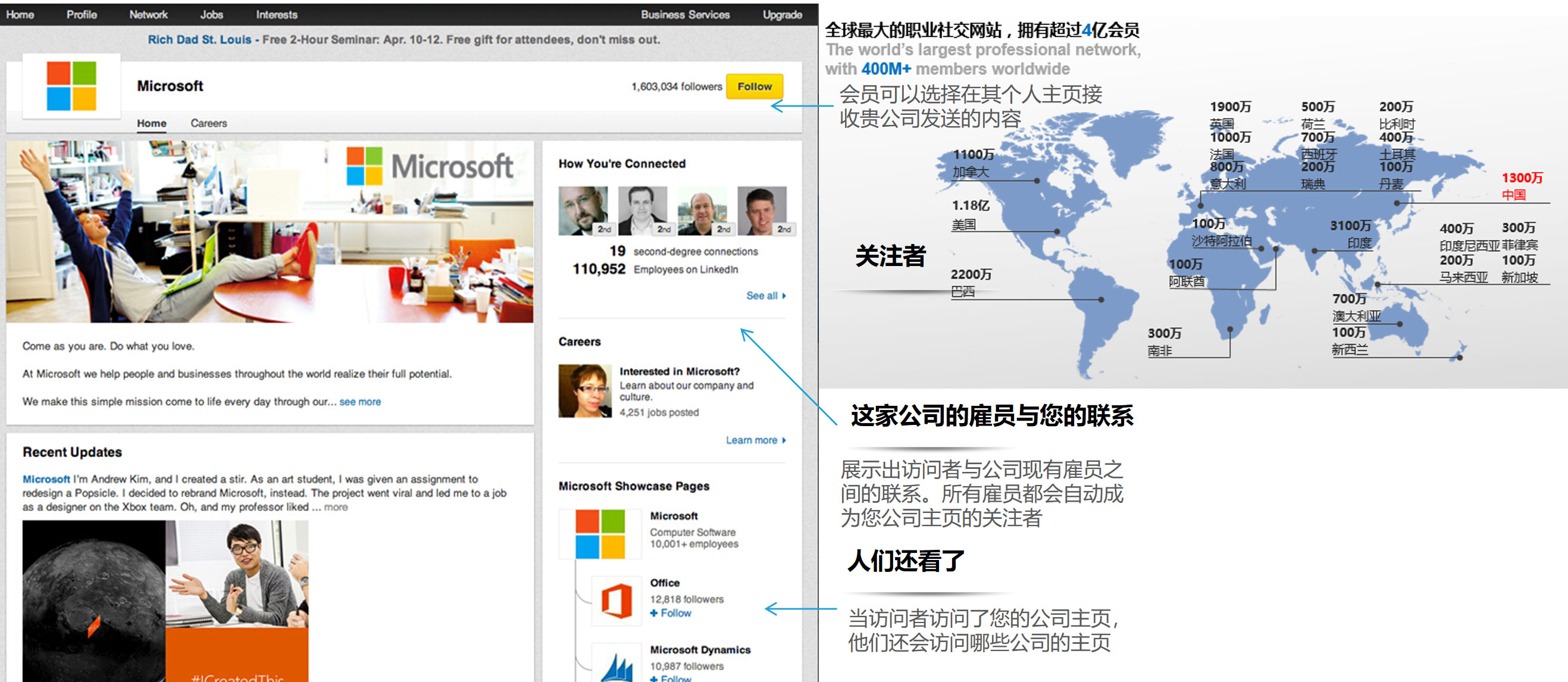This screenshot has height=682, width=1568.
Task: Click the '3100万 印度' map label
Action: coord(1351,234)
